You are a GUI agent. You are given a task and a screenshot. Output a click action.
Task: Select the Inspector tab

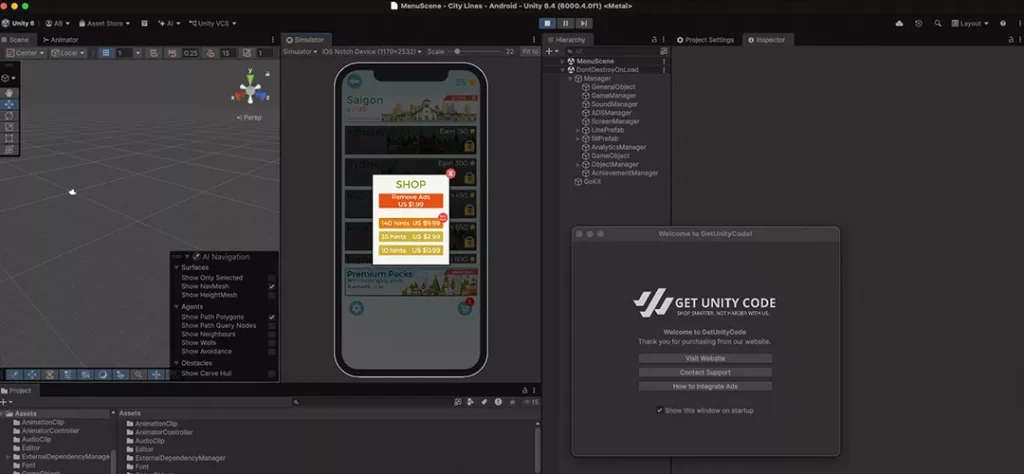coord(767,40)
